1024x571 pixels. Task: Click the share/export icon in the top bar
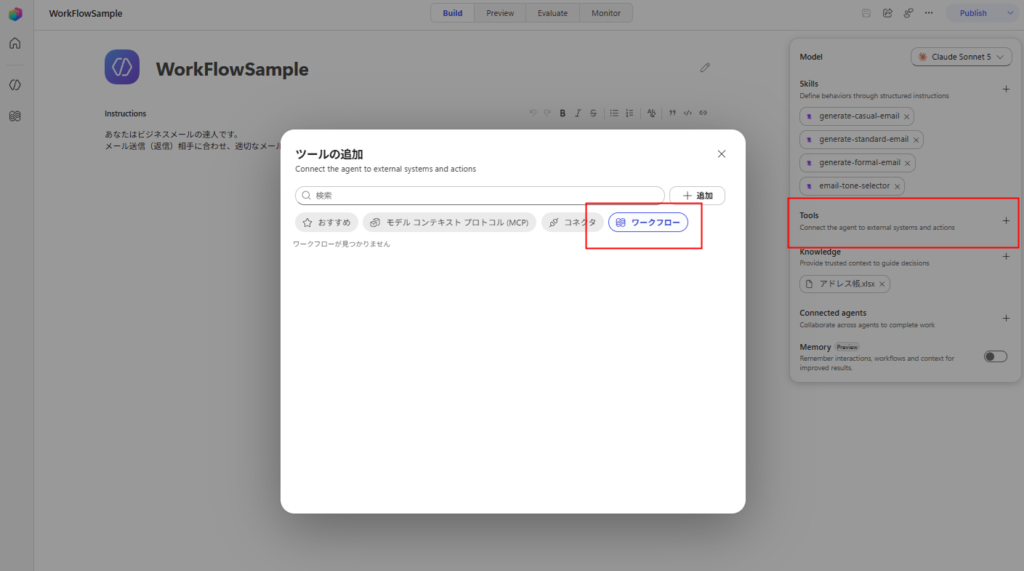click(x=887, y=13)
